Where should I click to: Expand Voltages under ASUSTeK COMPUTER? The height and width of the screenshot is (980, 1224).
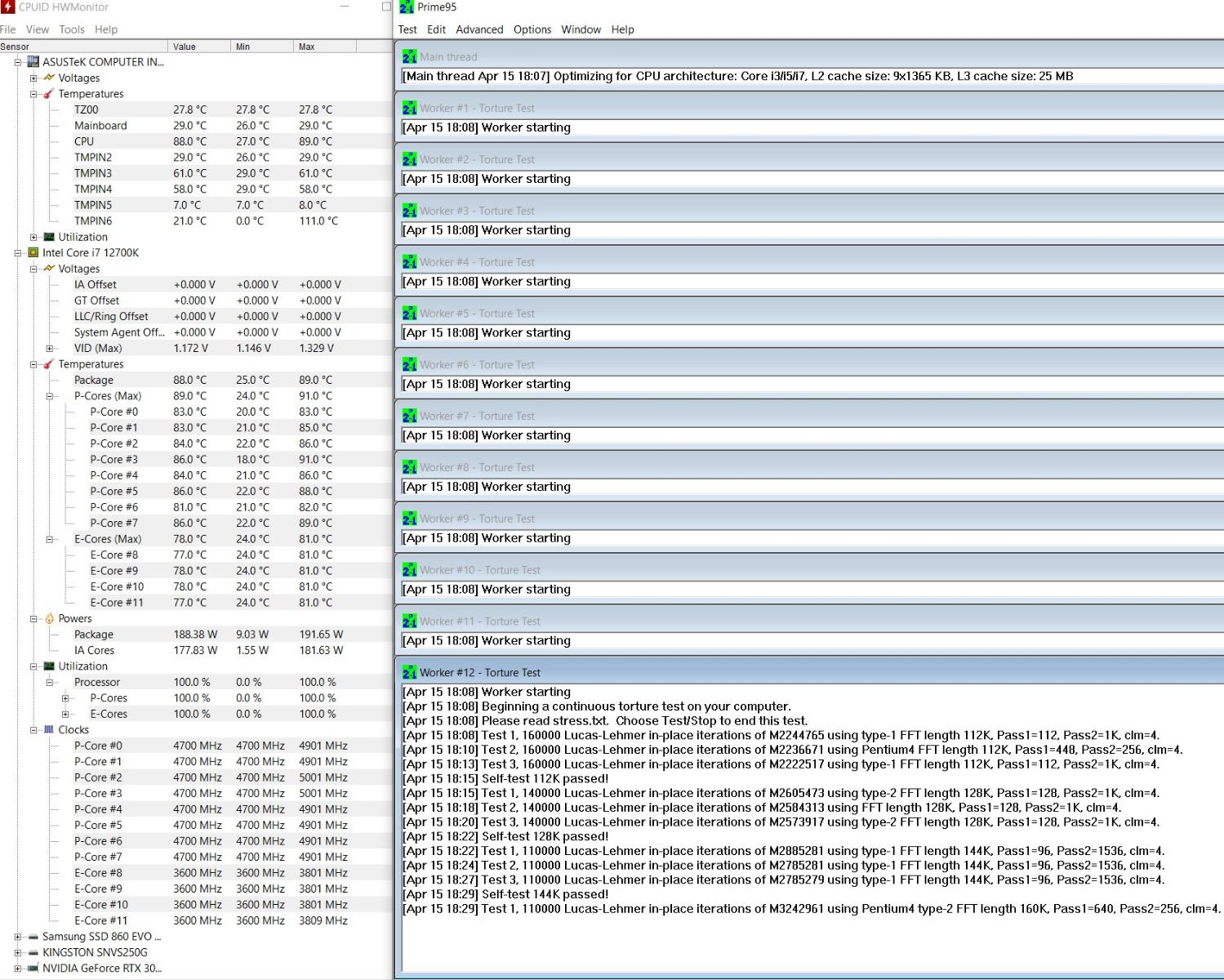coord(33,78)
